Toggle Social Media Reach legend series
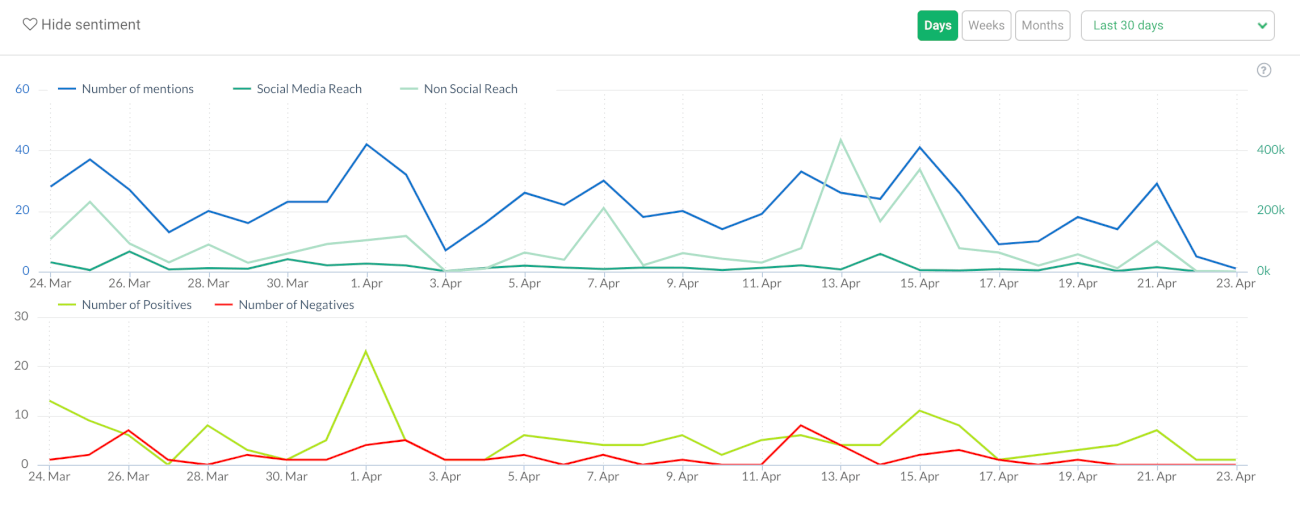Screen dimensions: 1300x517 point(309,89)
